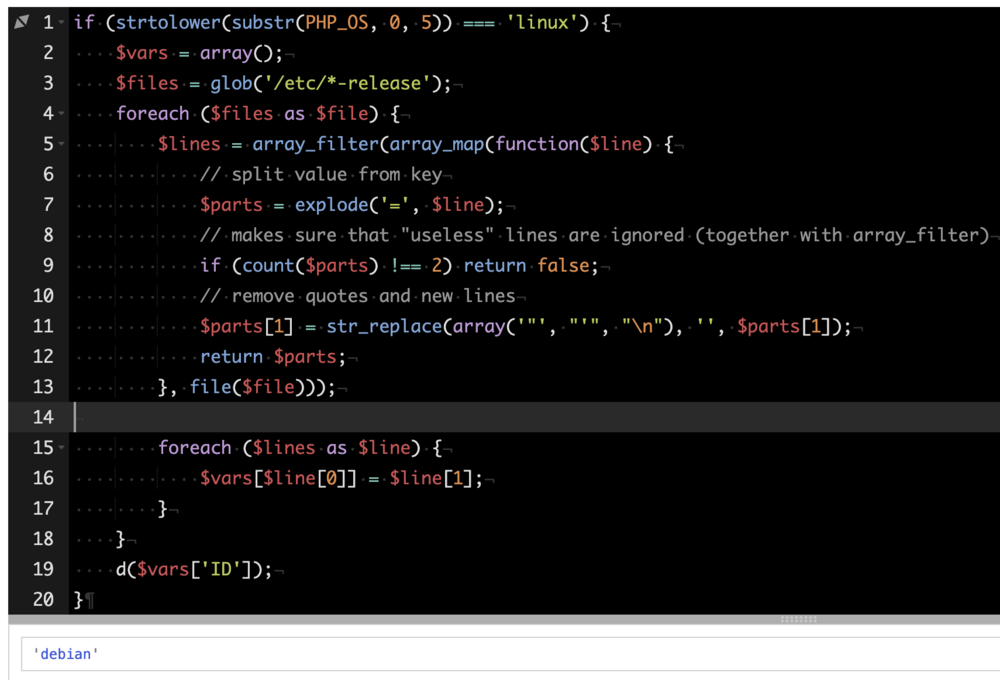Click the expand editor icon beside line 1
This screenshot has height=680, width=1000.
(22, 22)
